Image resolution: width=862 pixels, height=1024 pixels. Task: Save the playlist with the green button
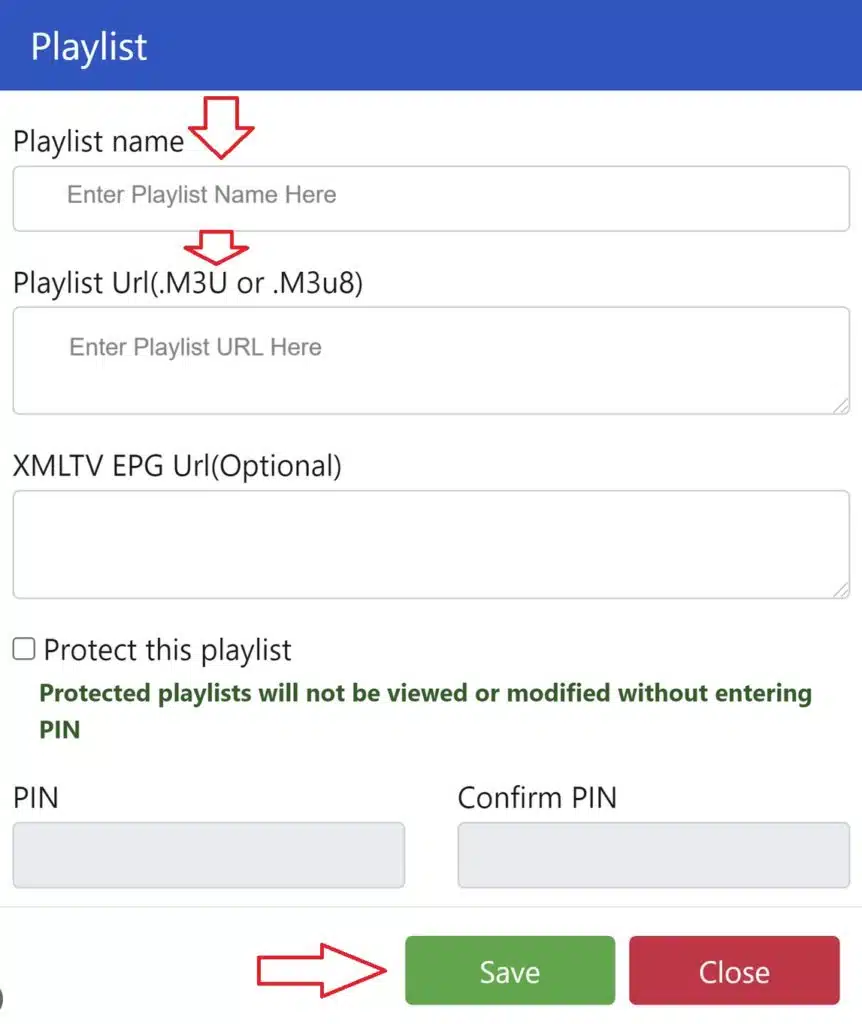[510, 970]
